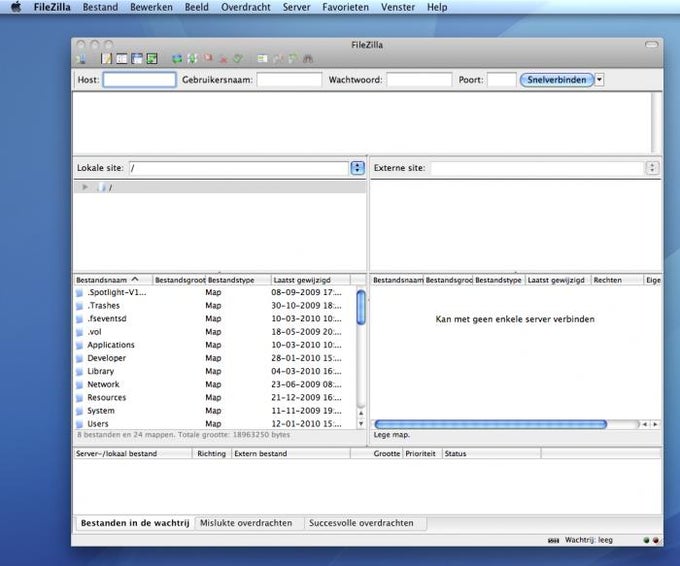Click the queue icon beside Wachtrij: leeg
The width and height of the screenshot is (680, 566).
[x=553, y=540]
